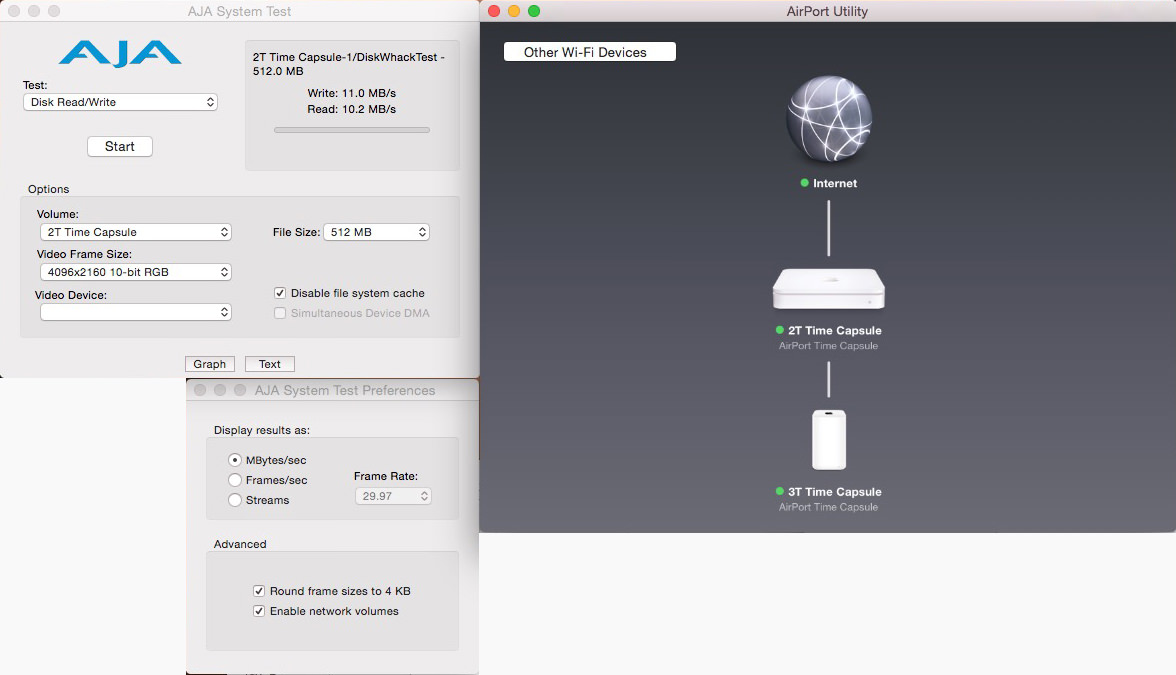The image size is (1176, 675).
Task: Click the Graph button
Action: 210,364
